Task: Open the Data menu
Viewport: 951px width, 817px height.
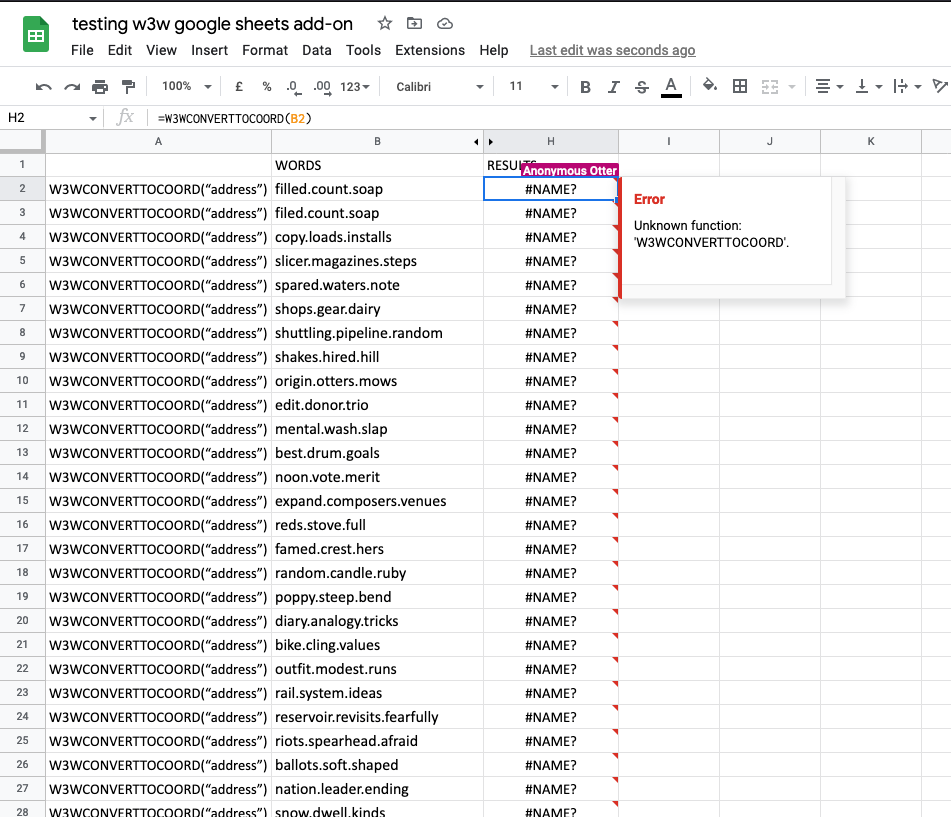Action: pyautogui.click(x=317, y=50)
